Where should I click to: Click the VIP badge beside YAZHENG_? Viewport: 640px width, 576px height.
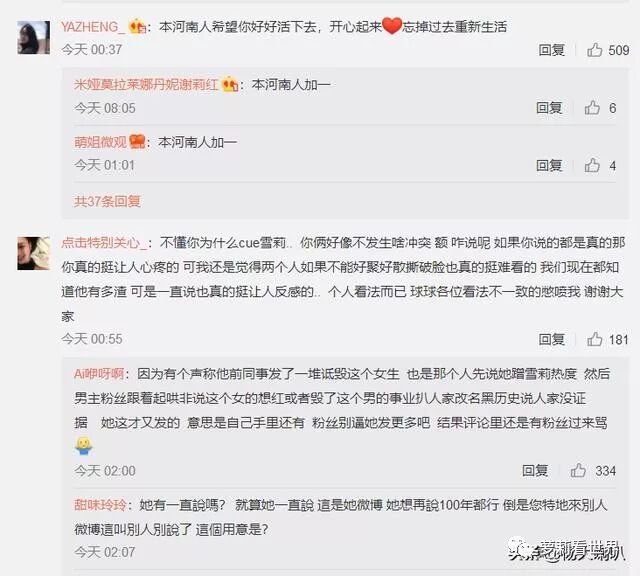pos(138,27)
